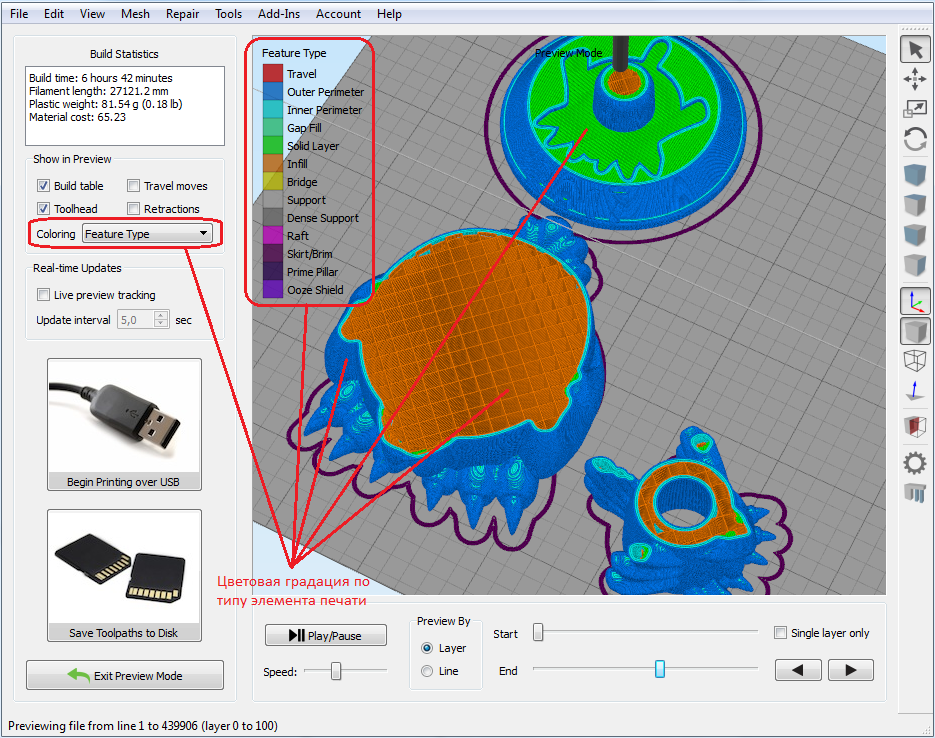The image size is (935, 738).
Task: Click the Exit Preview Mode button
Action: (124, 675)
